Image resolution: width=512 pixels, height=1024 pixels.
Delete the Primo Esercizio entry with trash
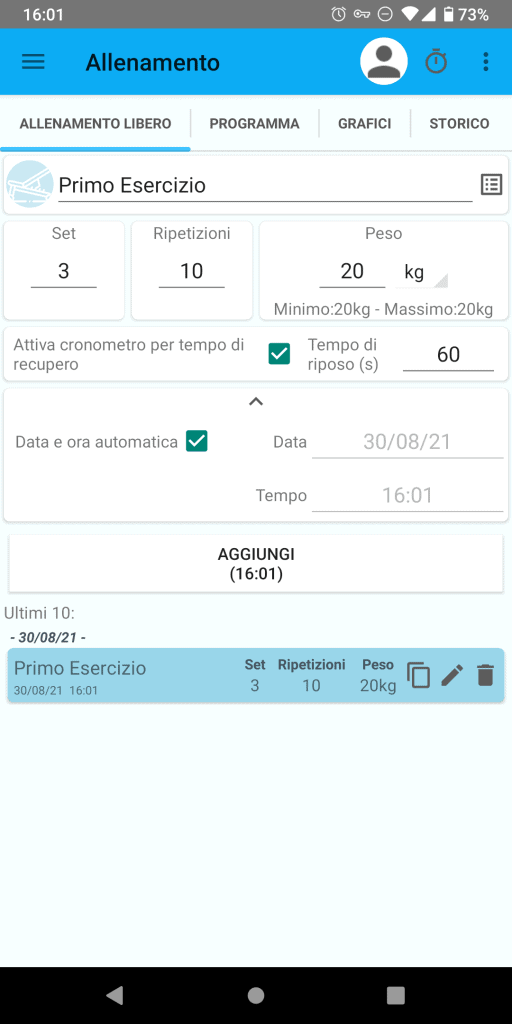485,675
